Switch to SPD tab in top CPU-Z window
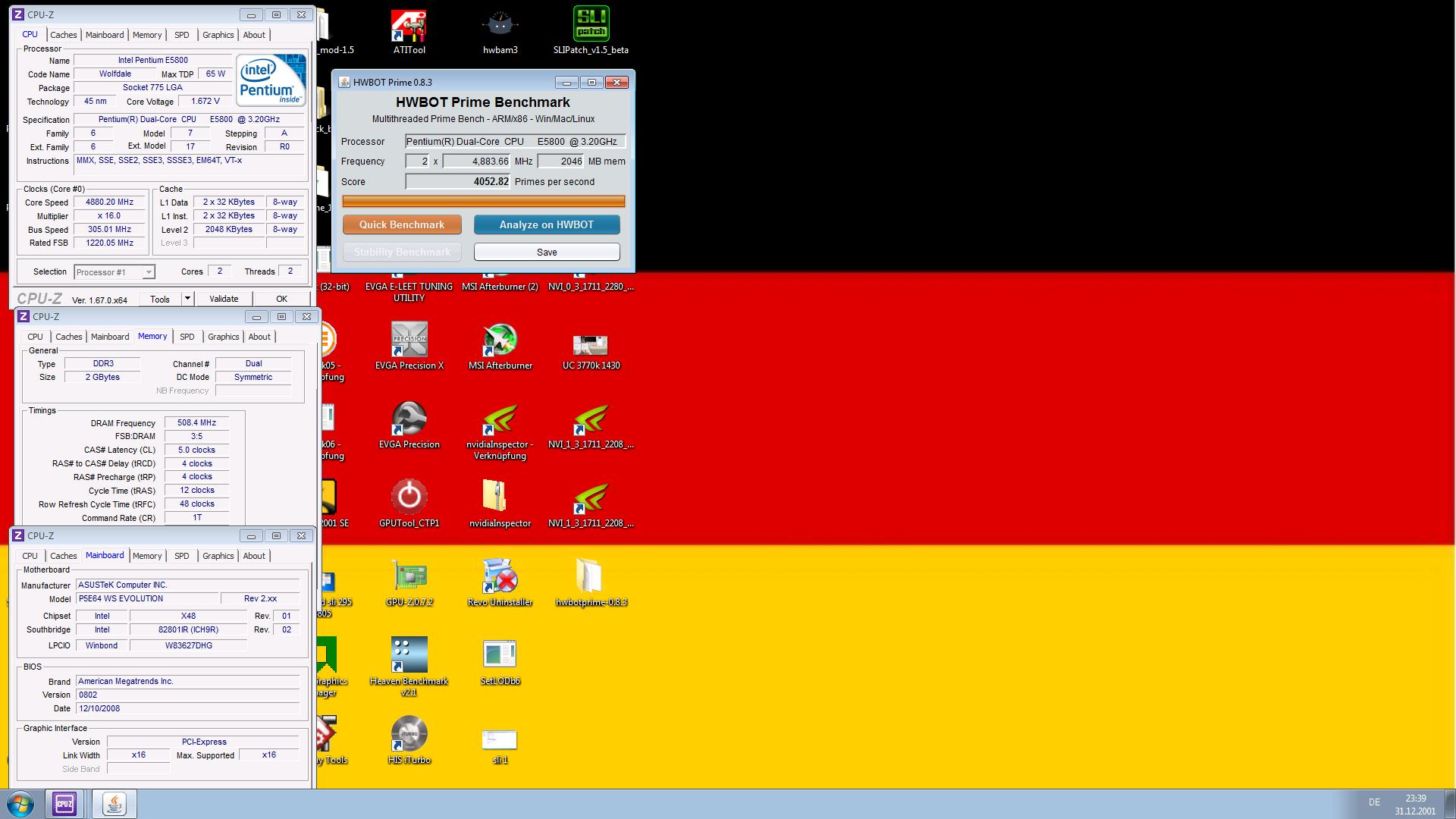The height and width of the screenshot is (819, 1456). [182, 35]
